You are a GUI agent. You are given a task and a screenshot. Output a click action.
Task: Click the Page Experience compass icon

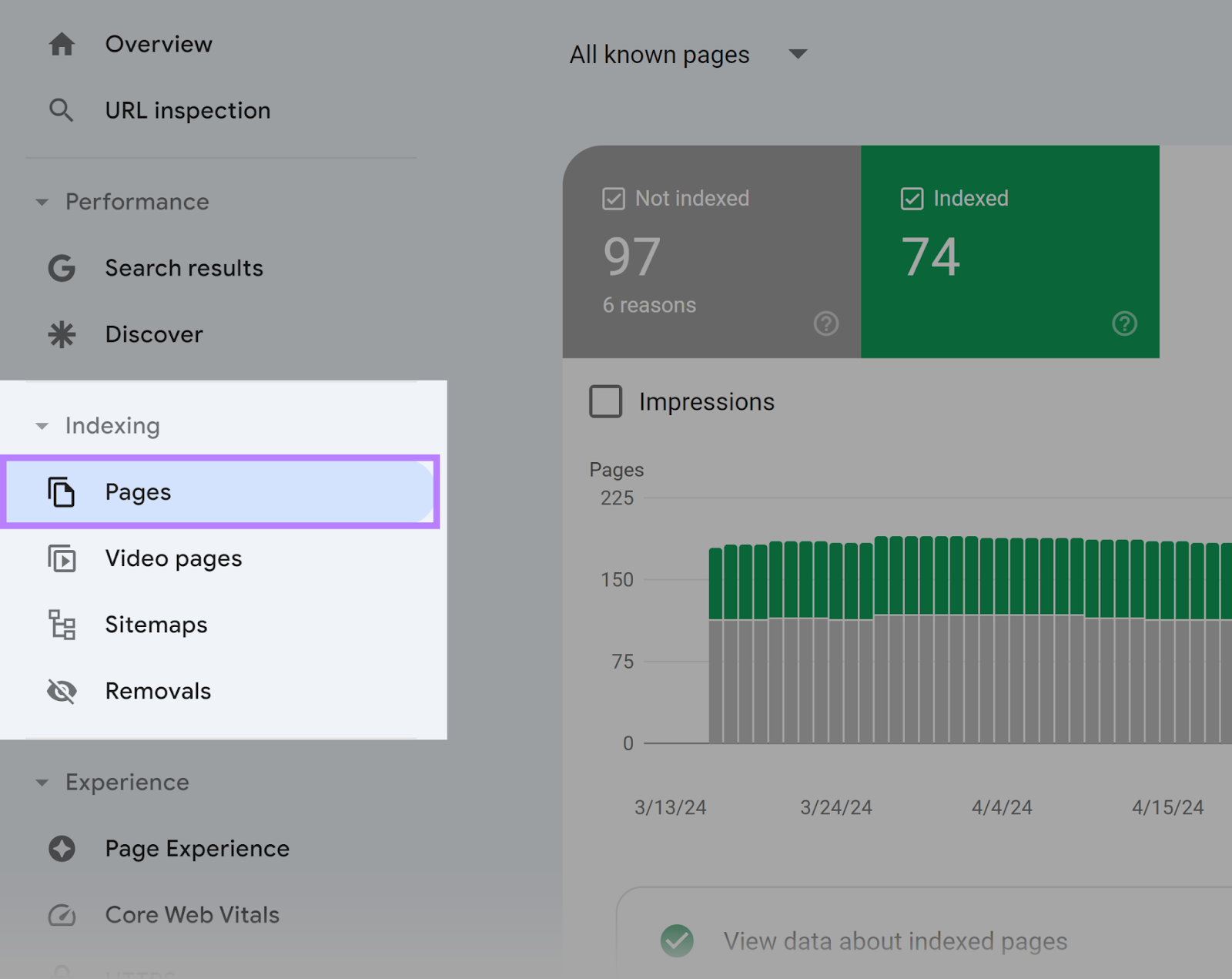pos(62,848)
